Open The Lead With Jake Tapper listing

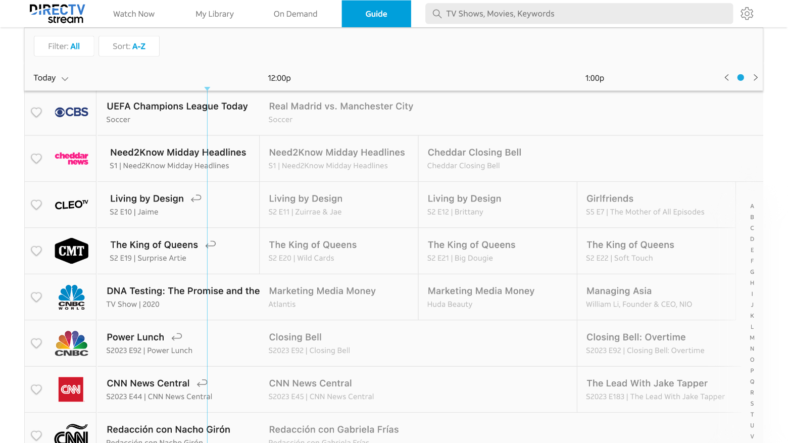[656, 389]
